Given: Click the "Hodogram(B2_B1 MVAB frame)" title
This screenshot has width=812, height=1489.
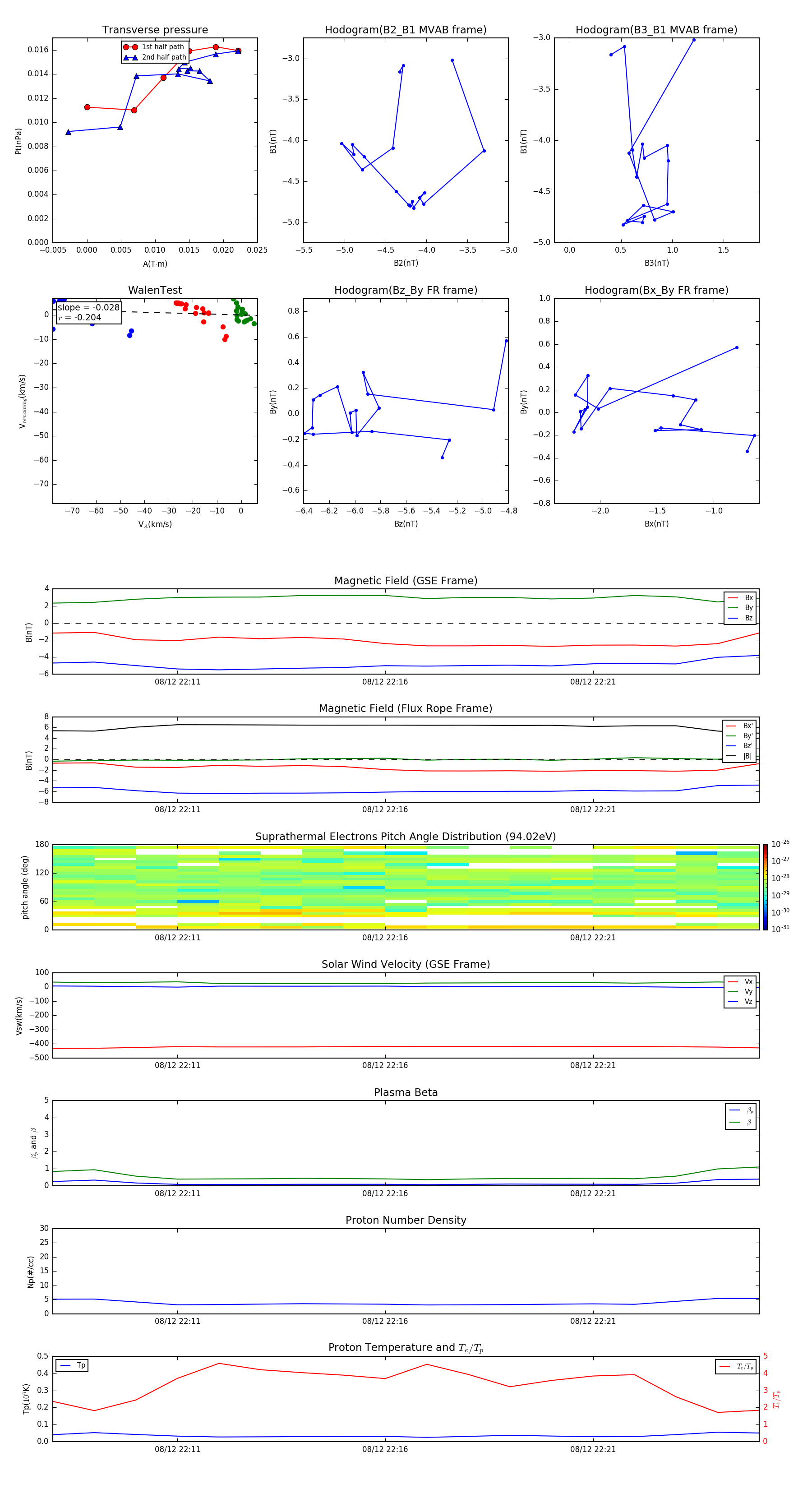Looking at the screenshot, I should [406, 30].
